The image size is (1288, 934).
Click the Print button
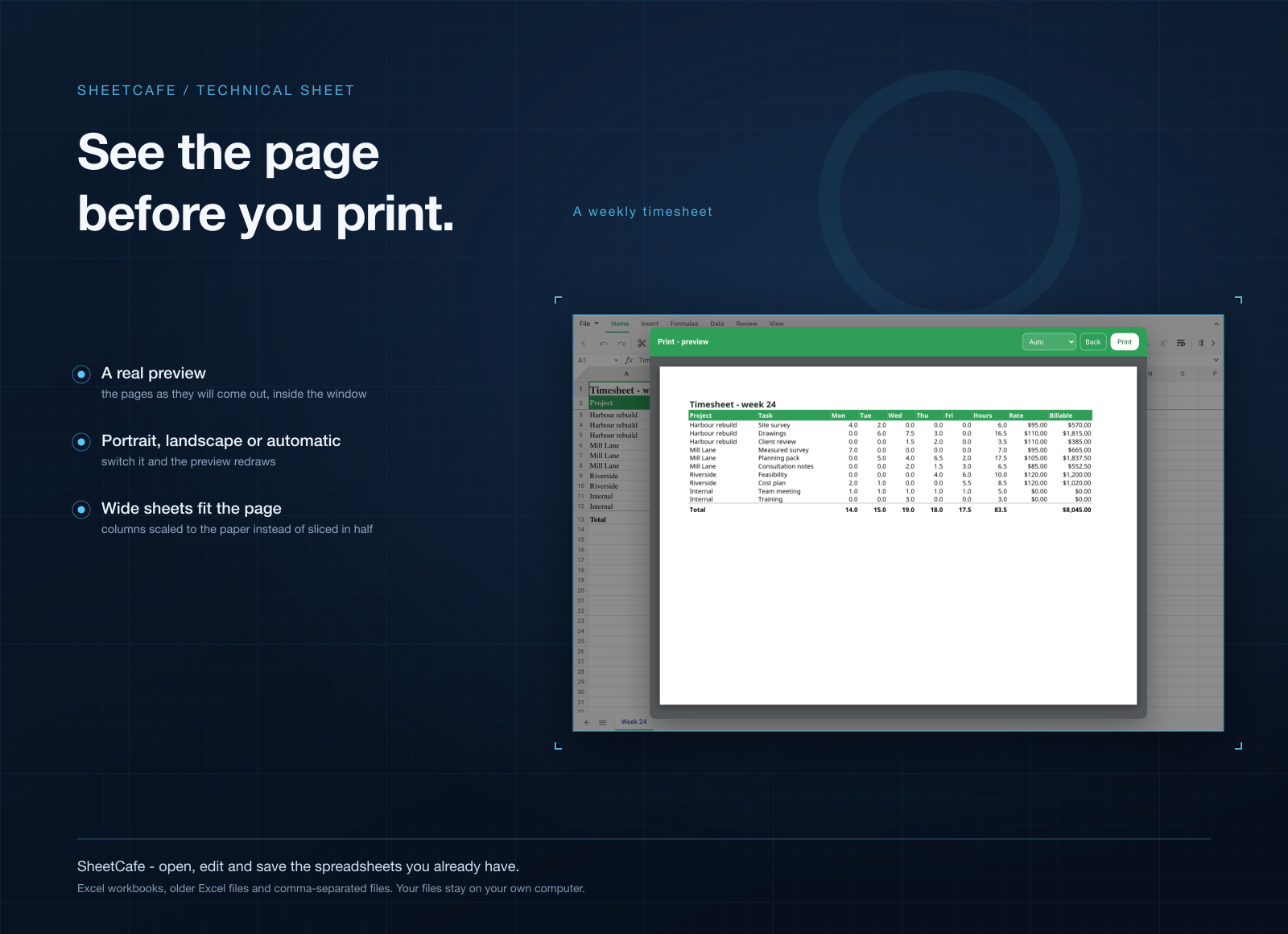(1125, 341)
